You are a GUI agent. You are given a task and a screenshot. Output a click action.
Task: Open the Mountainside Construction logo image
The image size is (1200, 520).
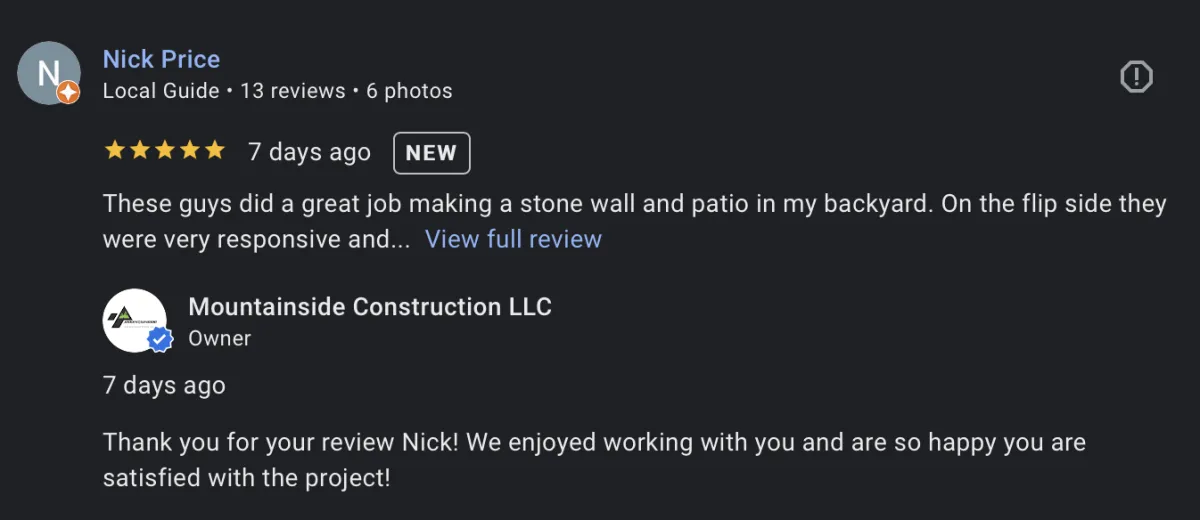tap(134, 320)
